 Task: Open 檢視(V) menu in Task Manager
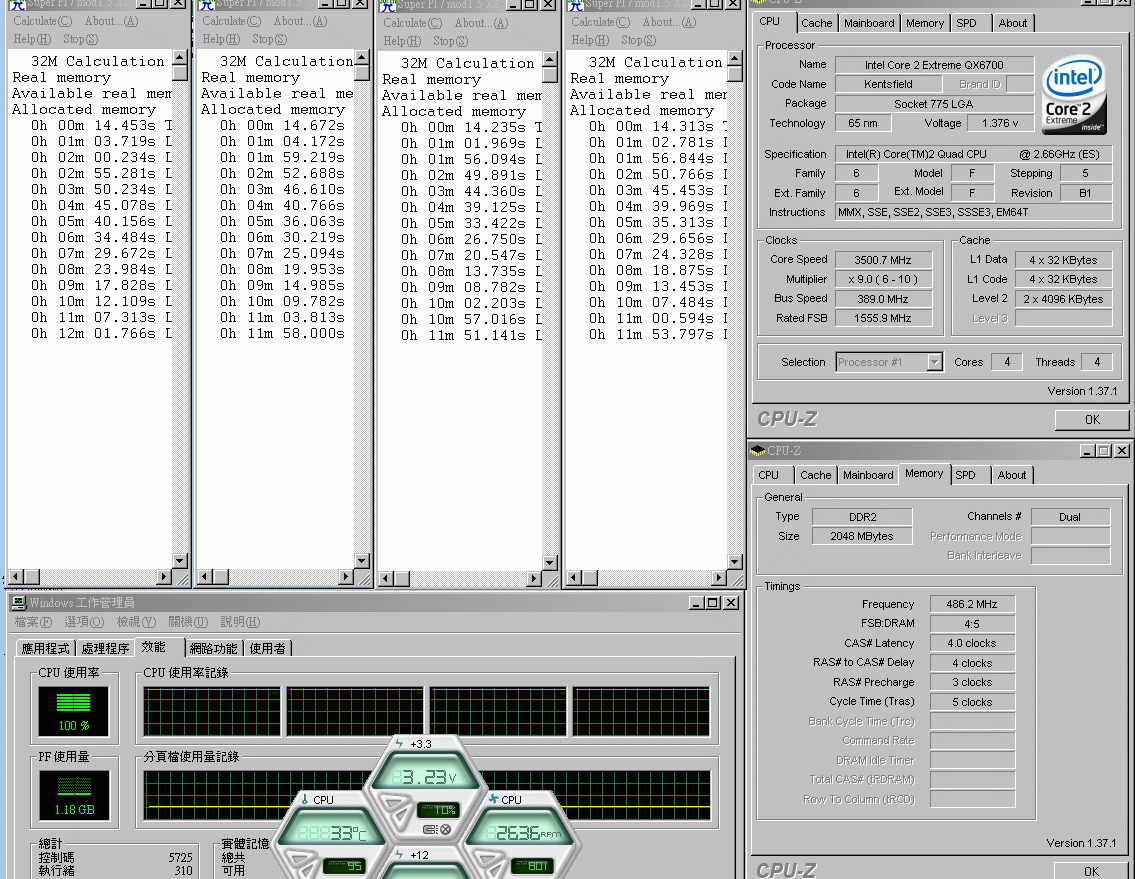point(136,622)
